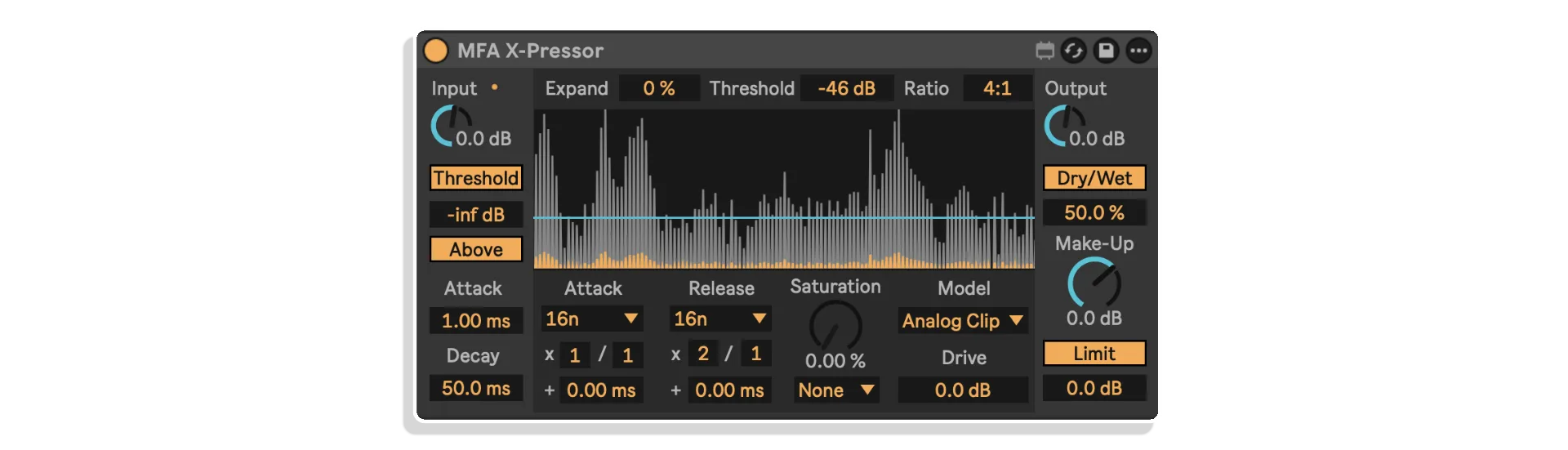This screenshot has height=450, width=1568.
Task: Click the Drive 0.0 dB field
Action: pyautogui.click(x=963, y=390)
